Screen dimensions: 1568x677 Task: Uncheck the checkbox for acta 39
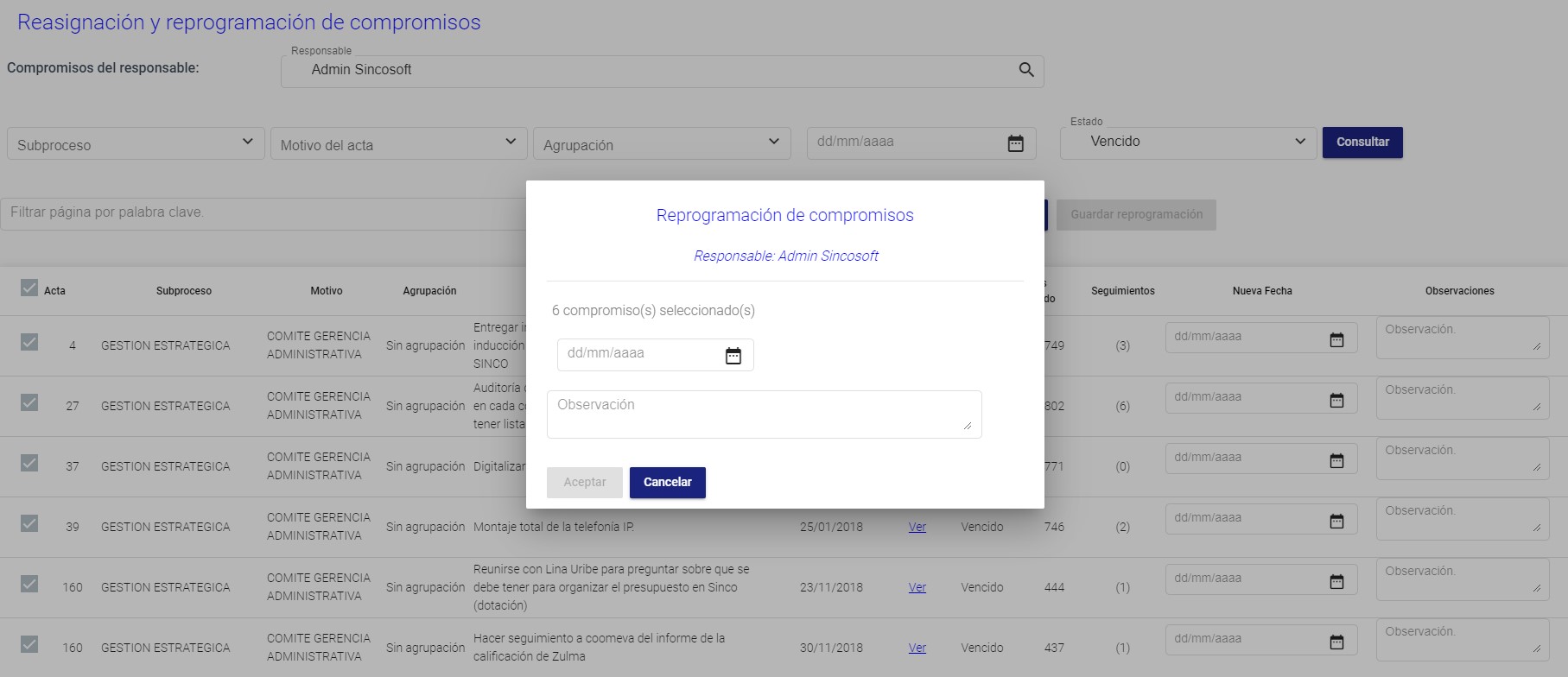(29, 523)
